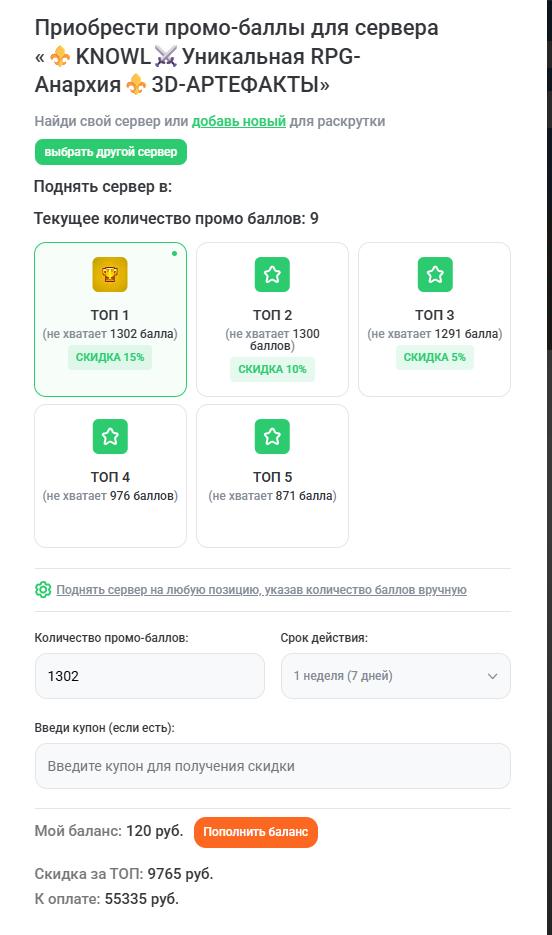Click the green star icon for ТОП 4
This screenshot has height=935, width=552.
click(x=110, y=436)
